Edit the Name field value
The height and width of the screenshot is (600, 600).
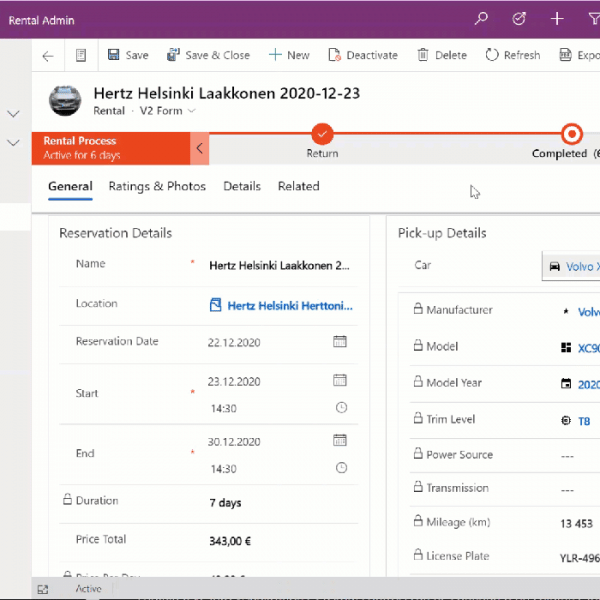tap(279, 266)
